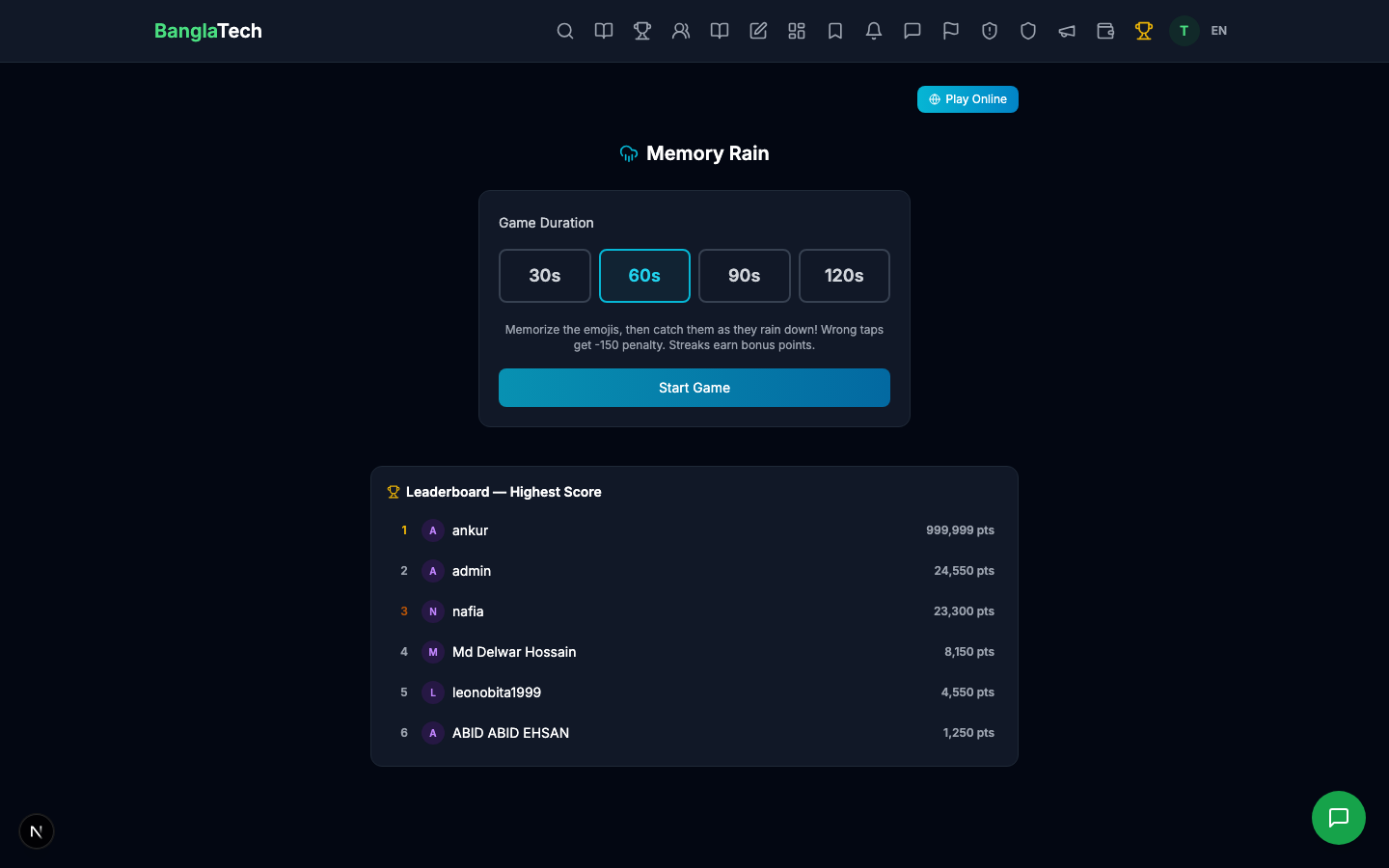The image size is (1389, 868).
Task: Select the 90s game duration
Action: pyautogui.click(x=744, y=276)
